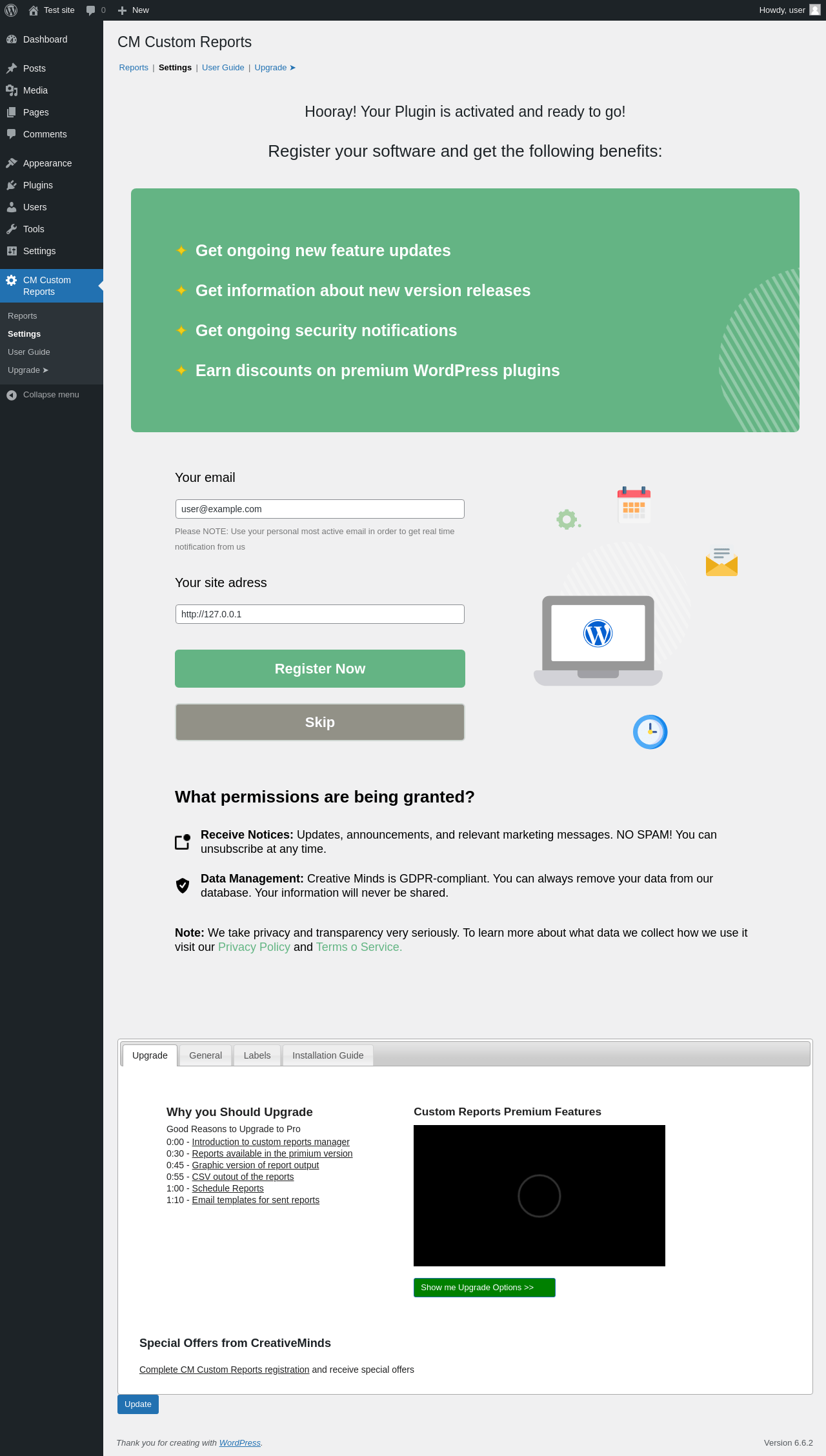
Task: Click the Your email input field
Action: (x=320, y=509)
